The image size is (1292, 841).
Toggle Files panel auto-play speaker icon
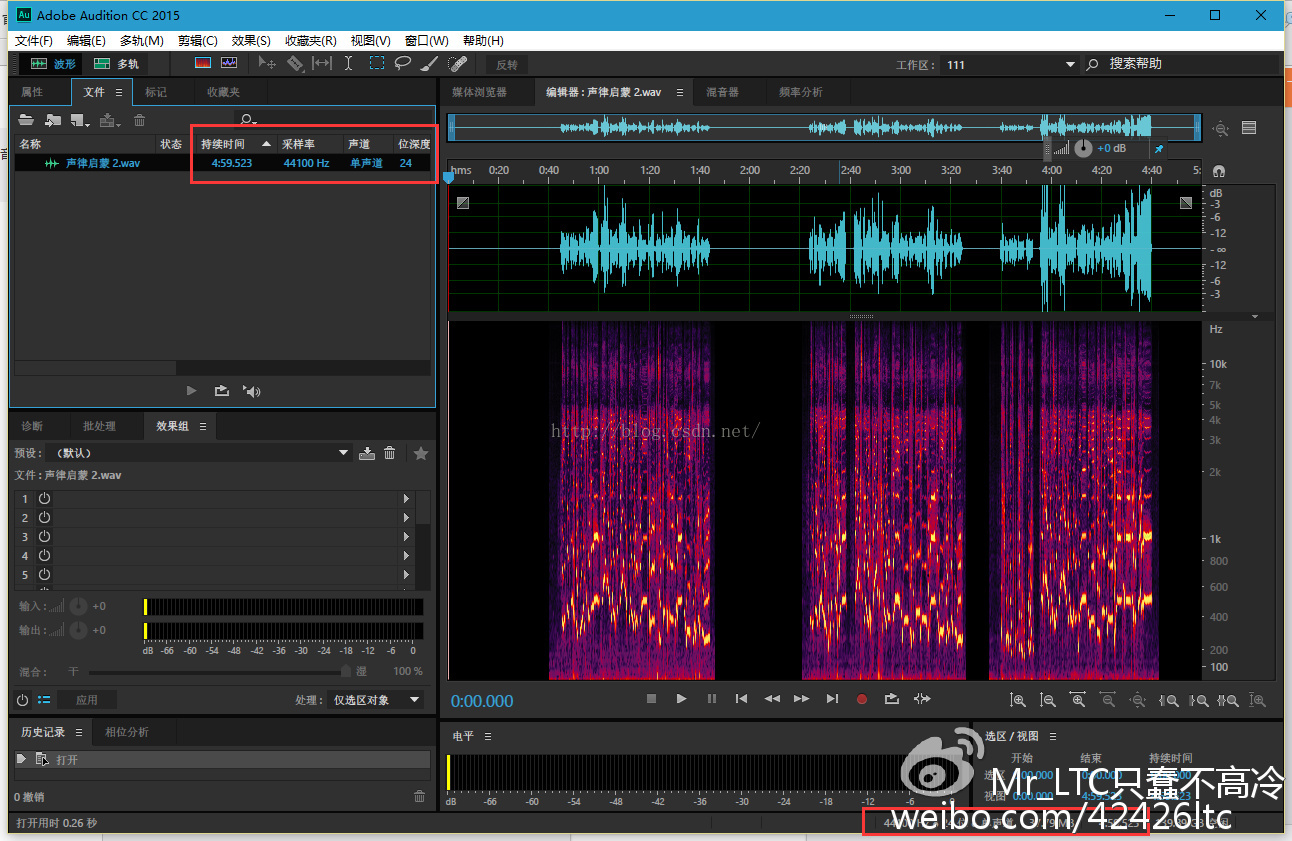pyautogui.click(x=252, y=391)
